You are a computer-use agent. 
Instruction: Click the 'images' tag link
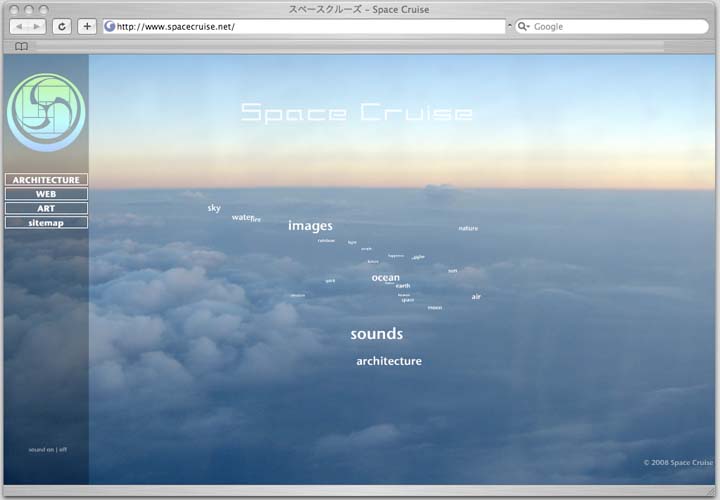[310, 226]
